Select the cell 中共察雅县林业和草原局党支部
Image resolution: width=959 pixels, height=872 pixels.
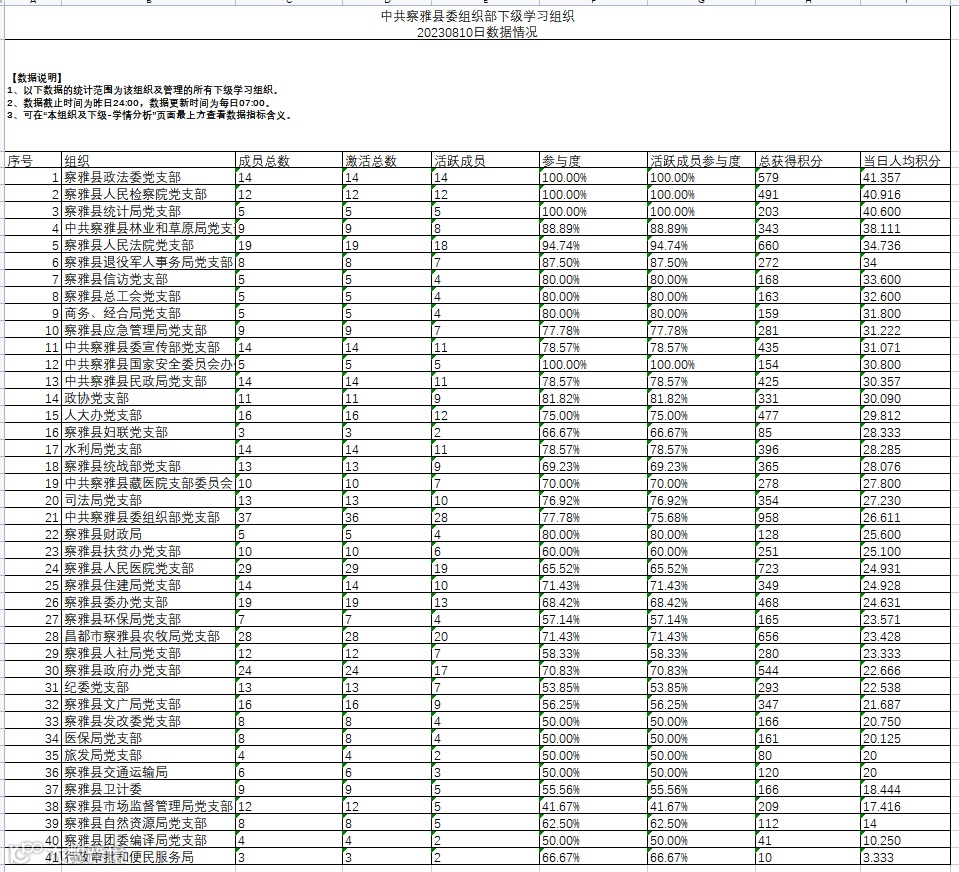[149, 229]
